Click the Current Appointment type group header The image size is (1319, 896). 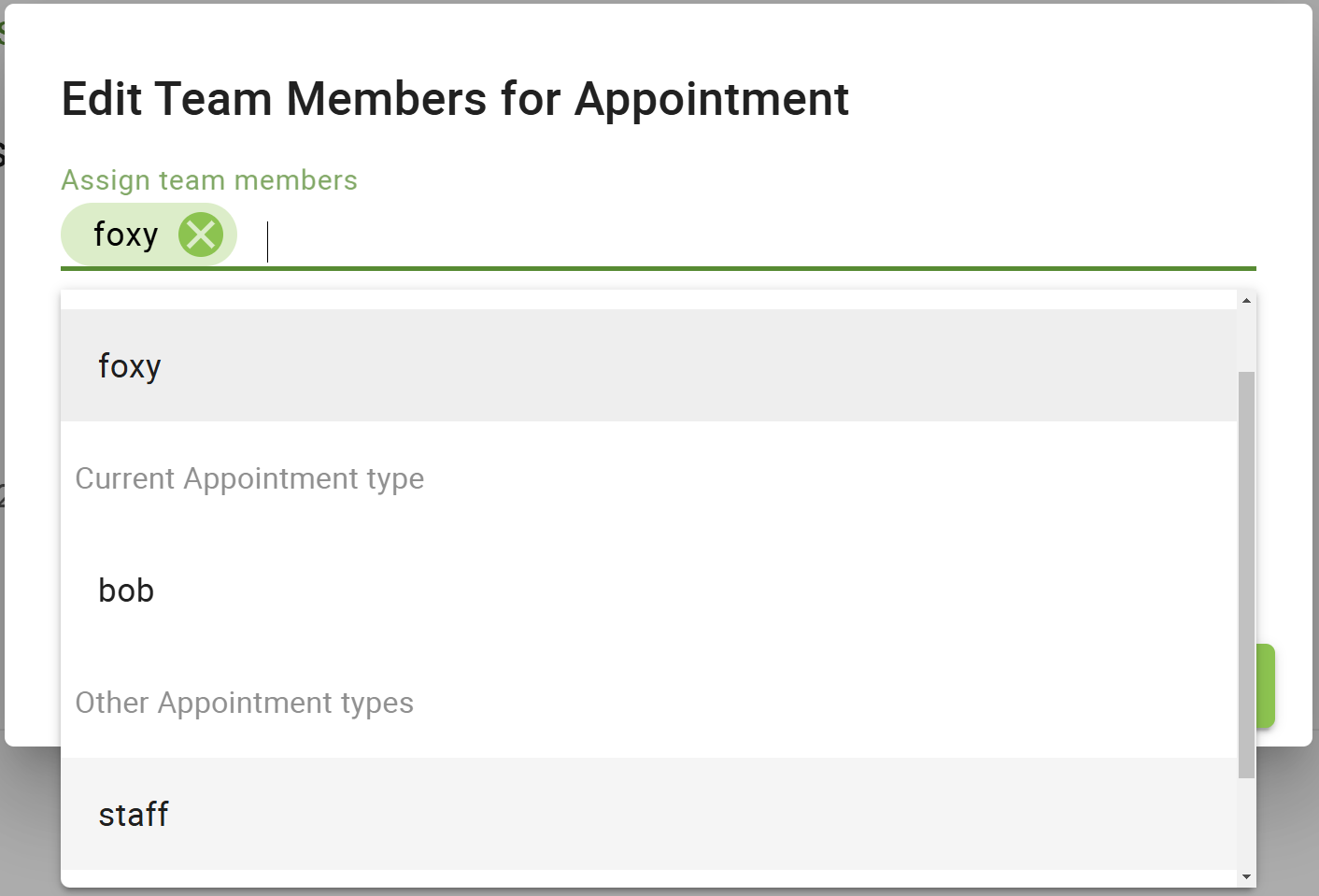(x=249, y=477)
